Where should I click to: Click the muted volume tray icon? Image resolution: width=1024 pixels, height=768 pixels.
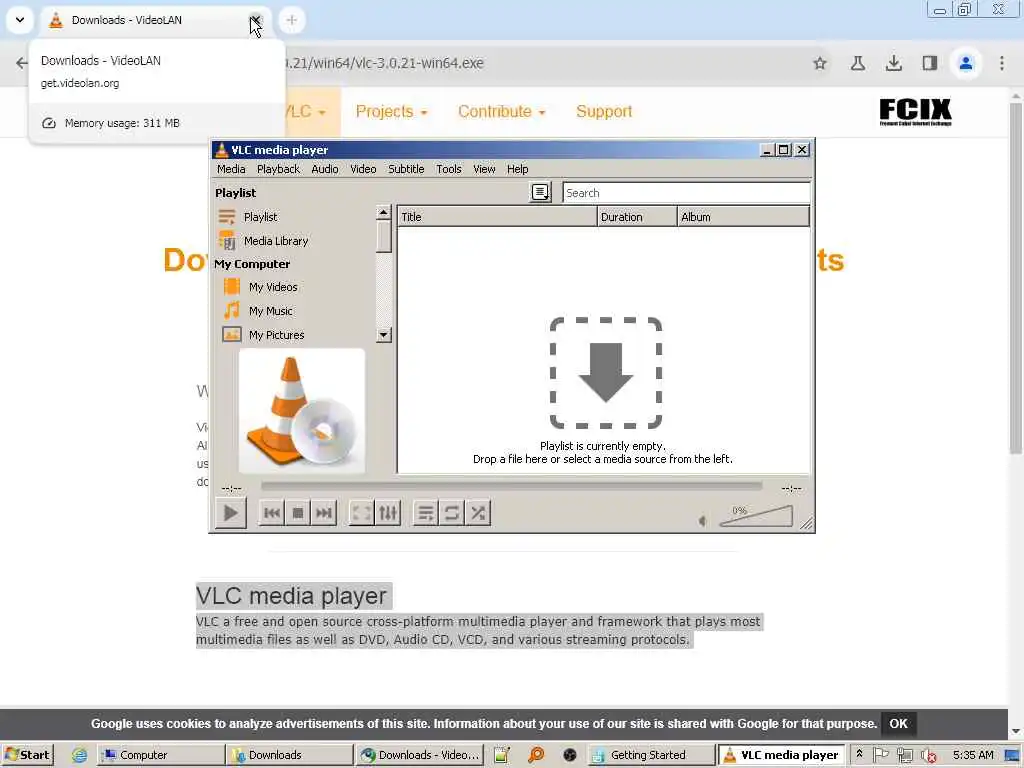click(928, 756)
